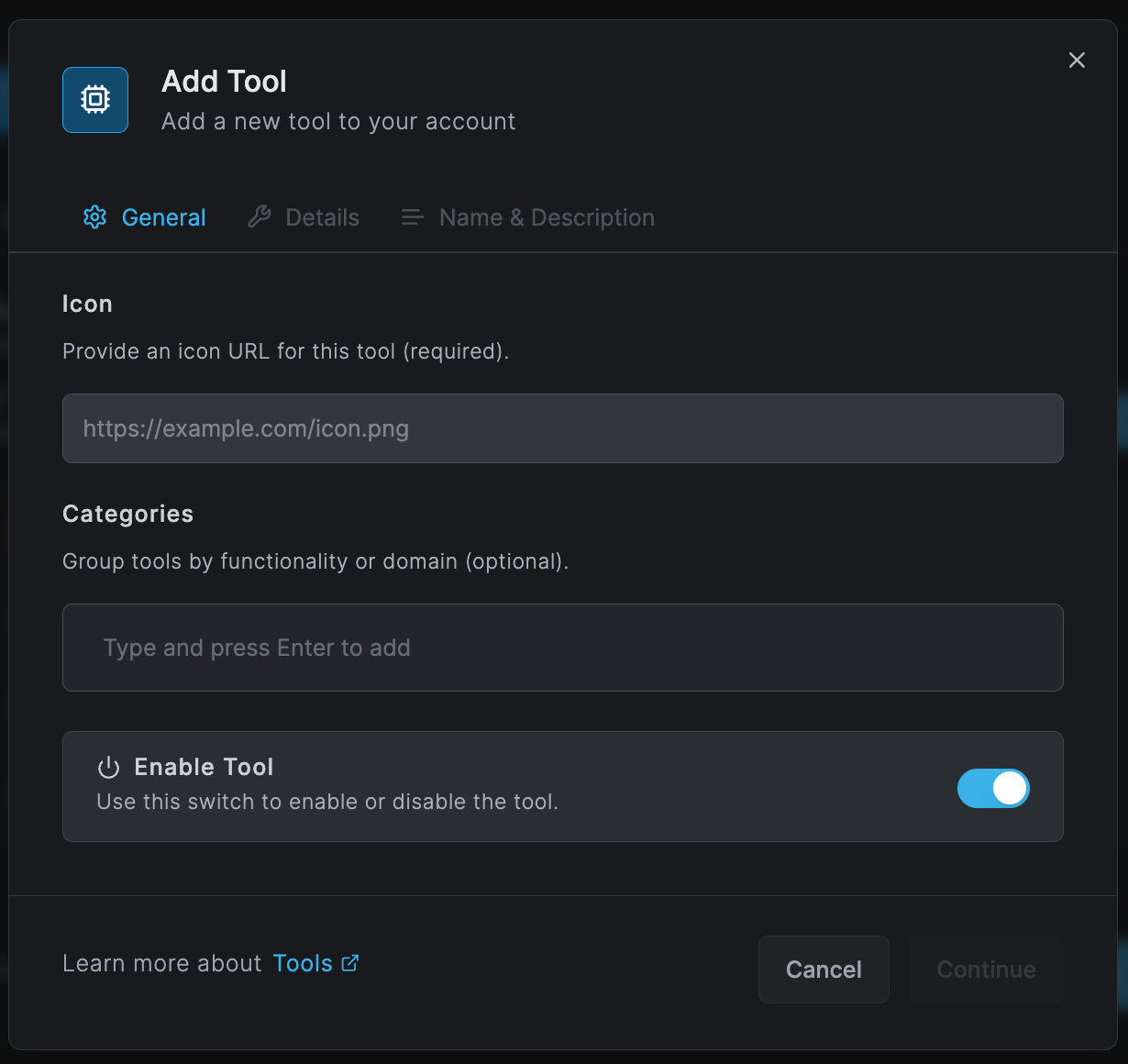The width and height of the screenshot is (1128, 1064).
Task: Click the external link icon beside Tools
Action: coord(349,962)
